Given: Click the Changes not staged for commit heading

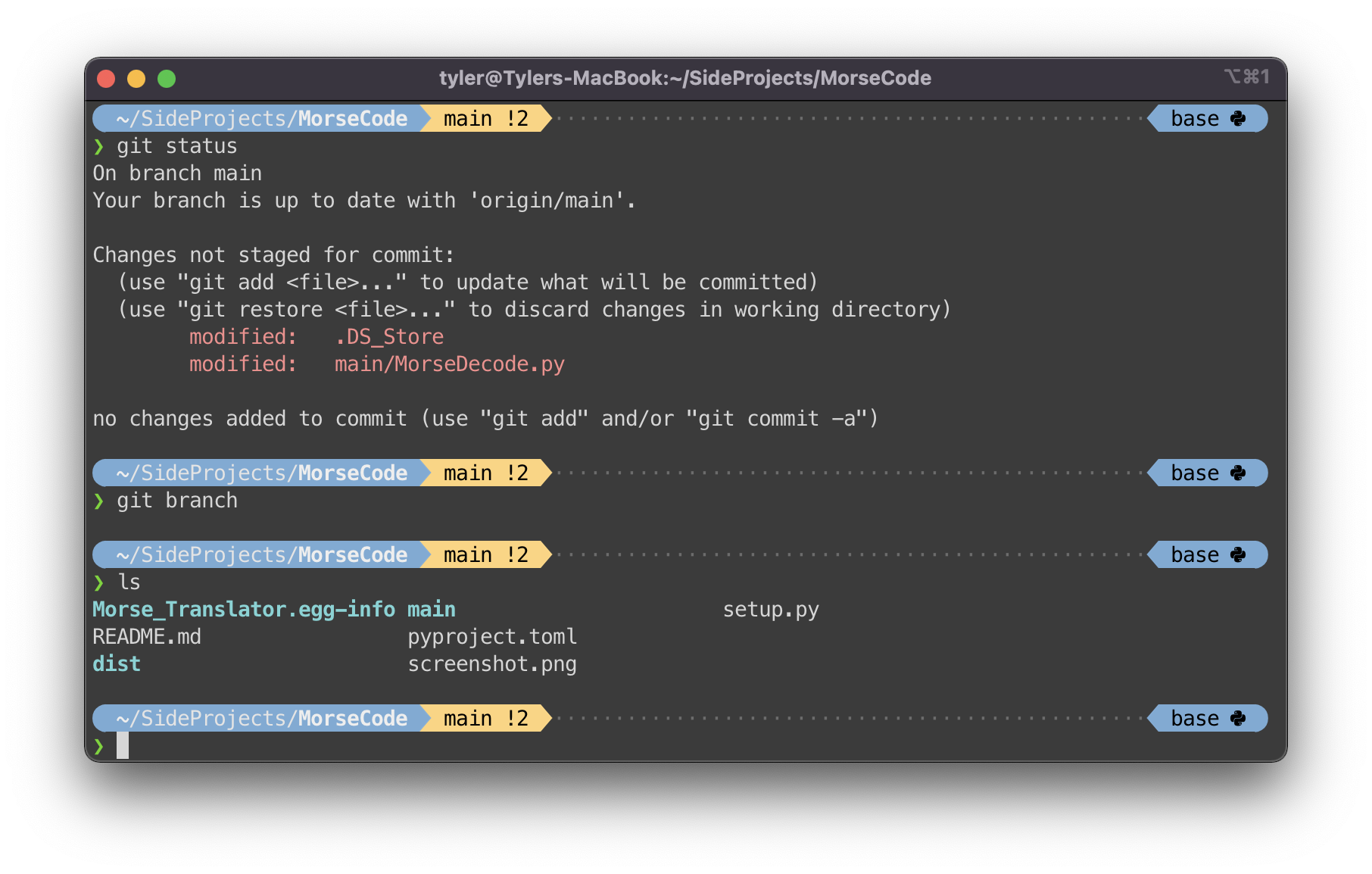Looking at the screenshot, I should tap(273, 255).
